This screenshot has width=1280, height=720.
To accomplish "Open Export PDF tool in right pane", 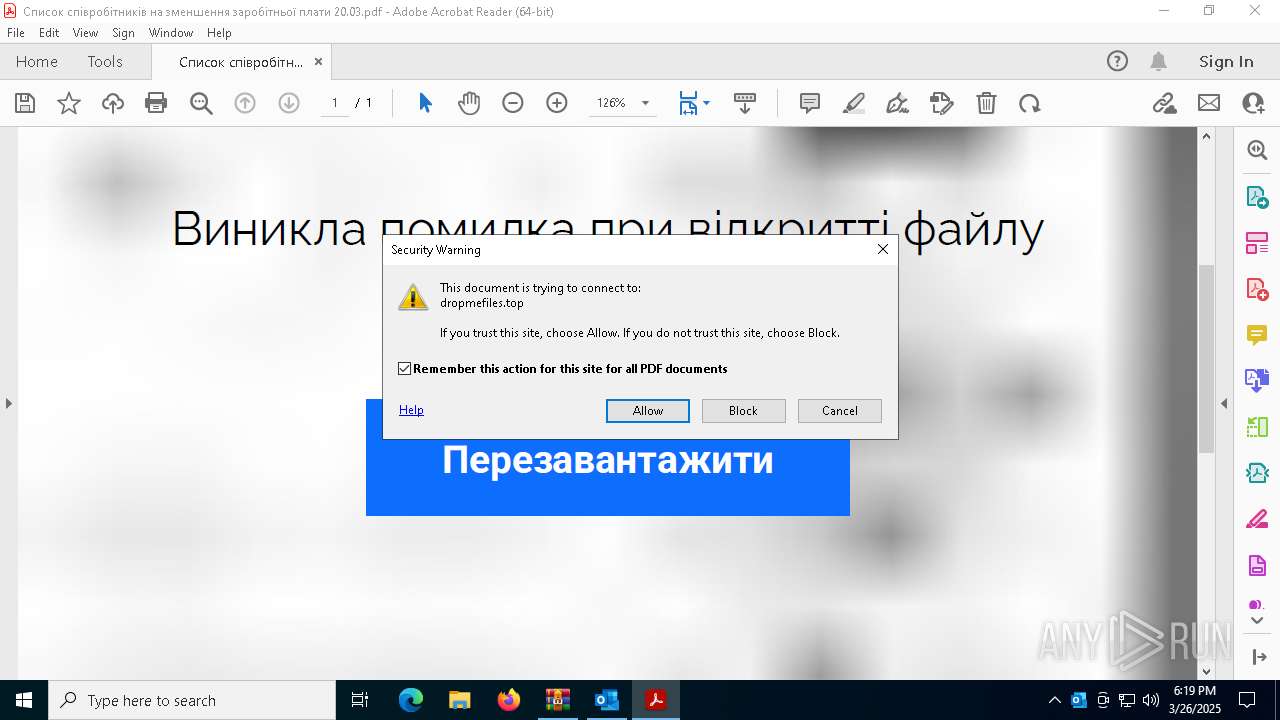I will tap(1257, 197).
